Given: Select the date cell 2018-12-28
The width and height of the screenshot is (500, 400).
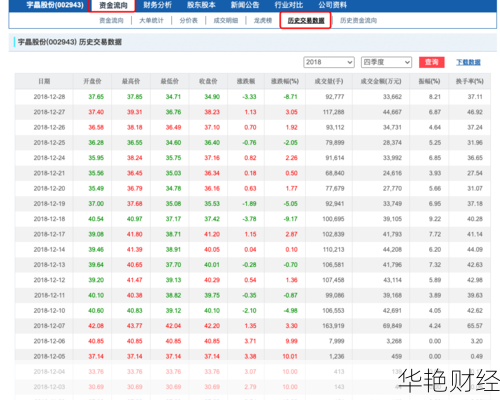Looking at the screenshot, I should (x=49, y=97).
